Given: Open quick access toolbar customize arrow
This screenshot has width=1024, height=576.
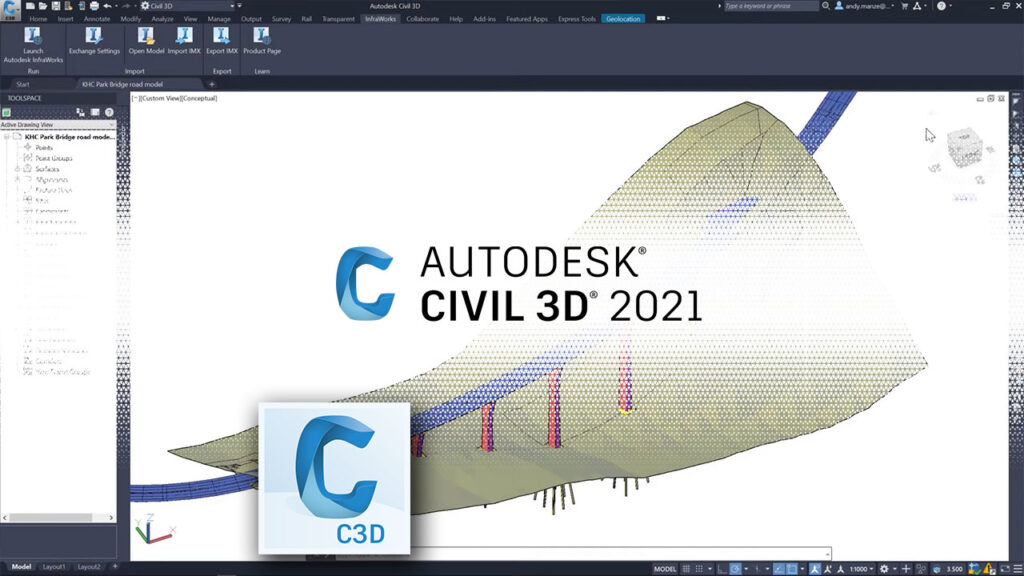Looking at the screenshot, I should 240,6.
